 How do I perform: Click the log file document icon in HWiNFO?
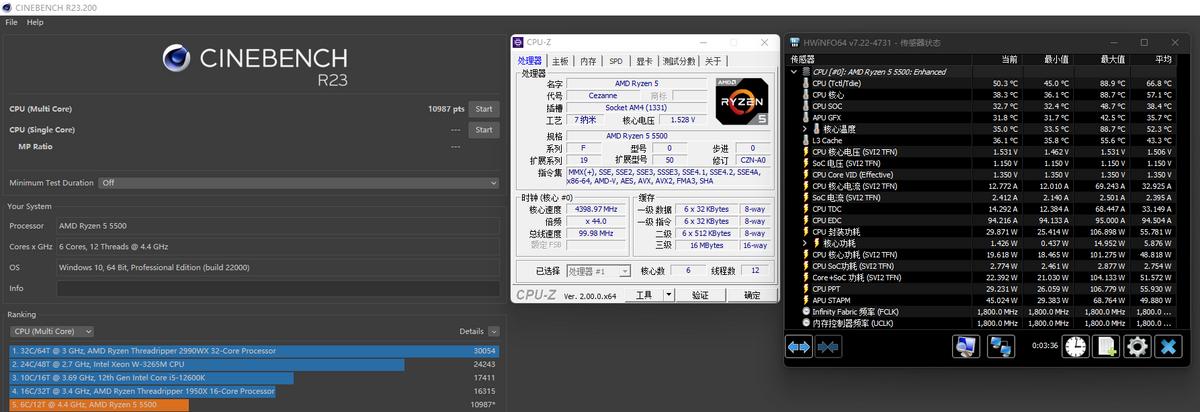coord(1106,347)
